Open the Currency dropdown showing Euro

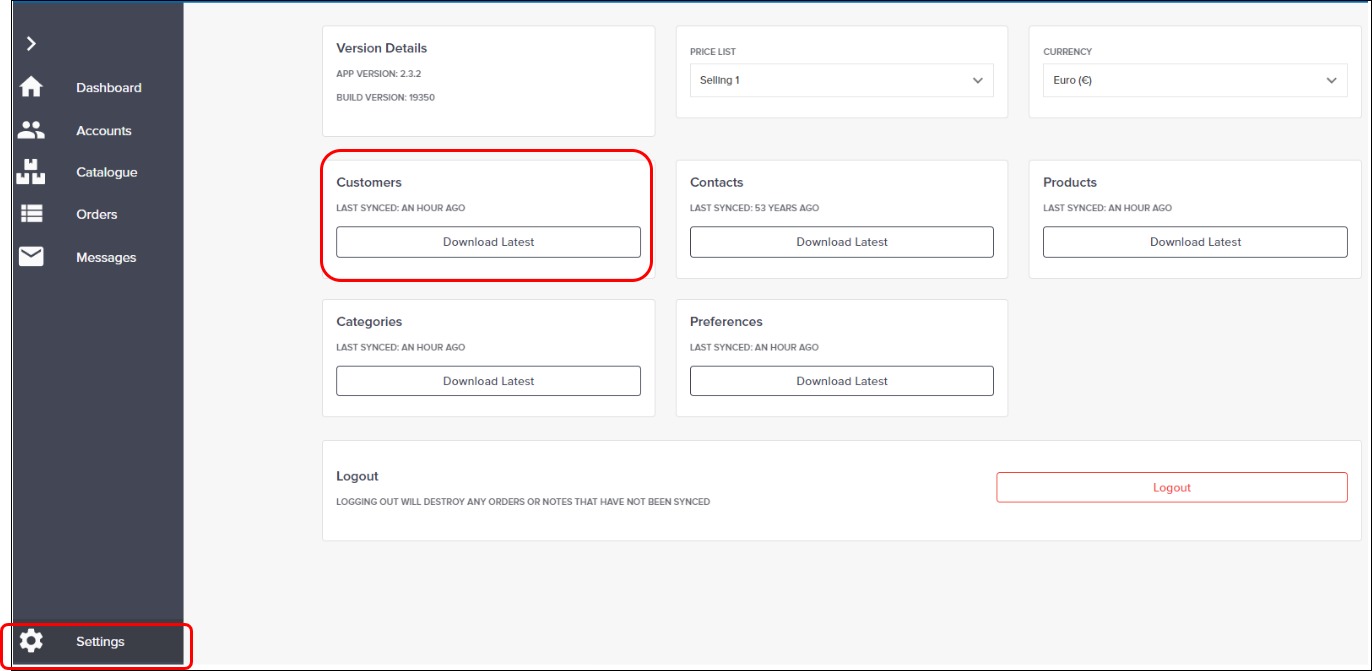[x=1194, y=80]
